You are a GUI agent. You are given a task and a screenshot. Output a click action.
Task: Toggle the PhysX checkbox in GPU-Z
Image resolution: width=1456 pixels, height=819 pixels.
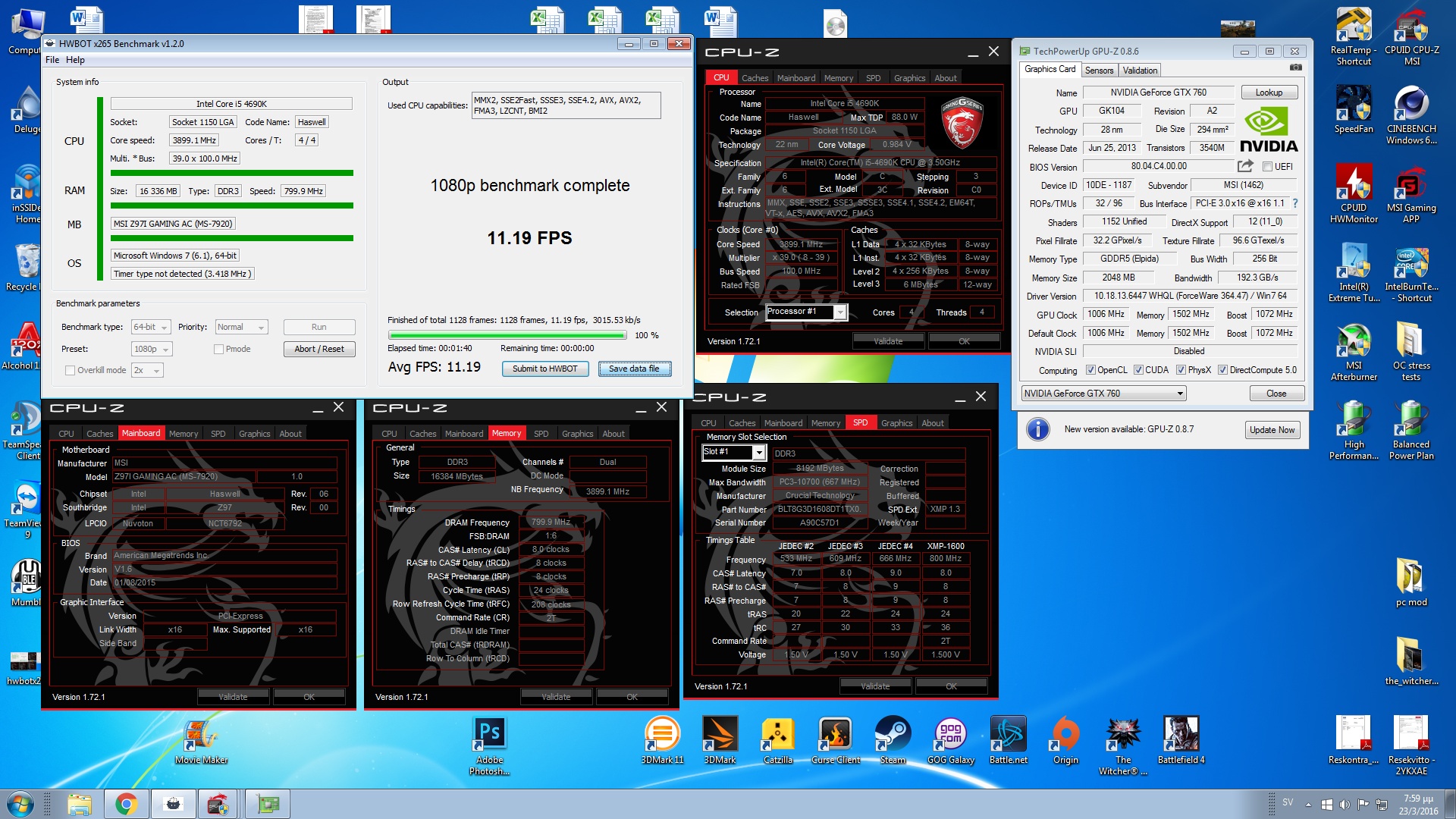[x=1181, y=370]
